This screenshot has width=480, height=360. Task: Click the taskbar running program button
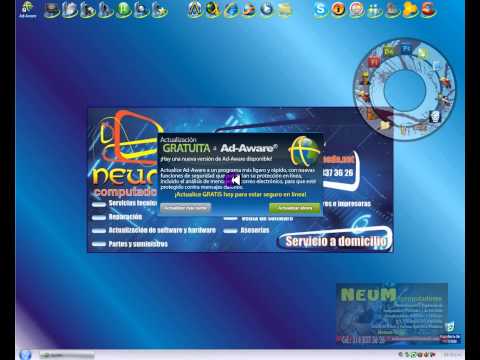(x=67, y=355)
